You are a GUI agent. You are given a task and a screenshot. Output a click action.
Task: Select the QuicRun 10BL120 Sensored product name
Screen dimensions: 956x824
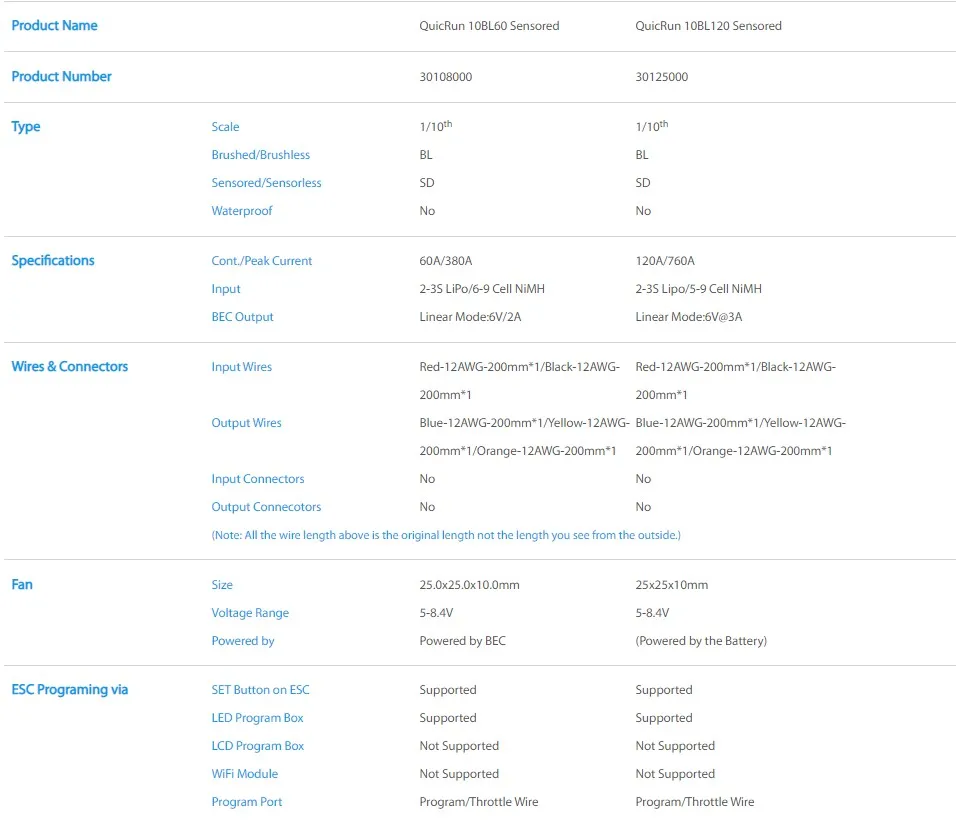coord(708,26)
